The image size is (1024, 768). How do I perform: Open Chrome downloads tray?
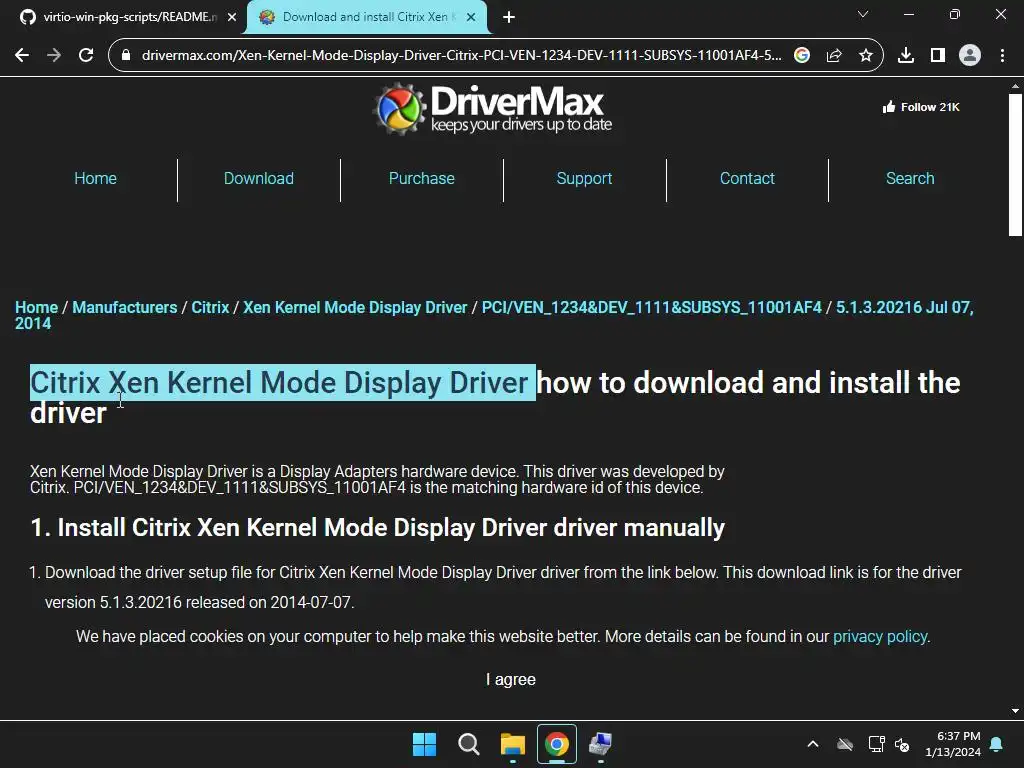[906, 56]
